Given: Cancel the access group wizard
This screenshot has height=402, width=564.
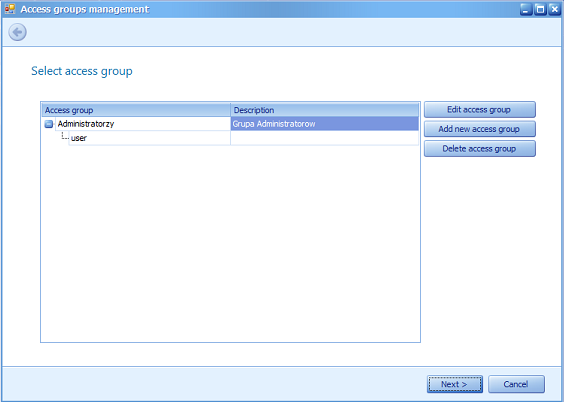Looking at the screenshot, I should pyautogui.click(x=516, y=384).
